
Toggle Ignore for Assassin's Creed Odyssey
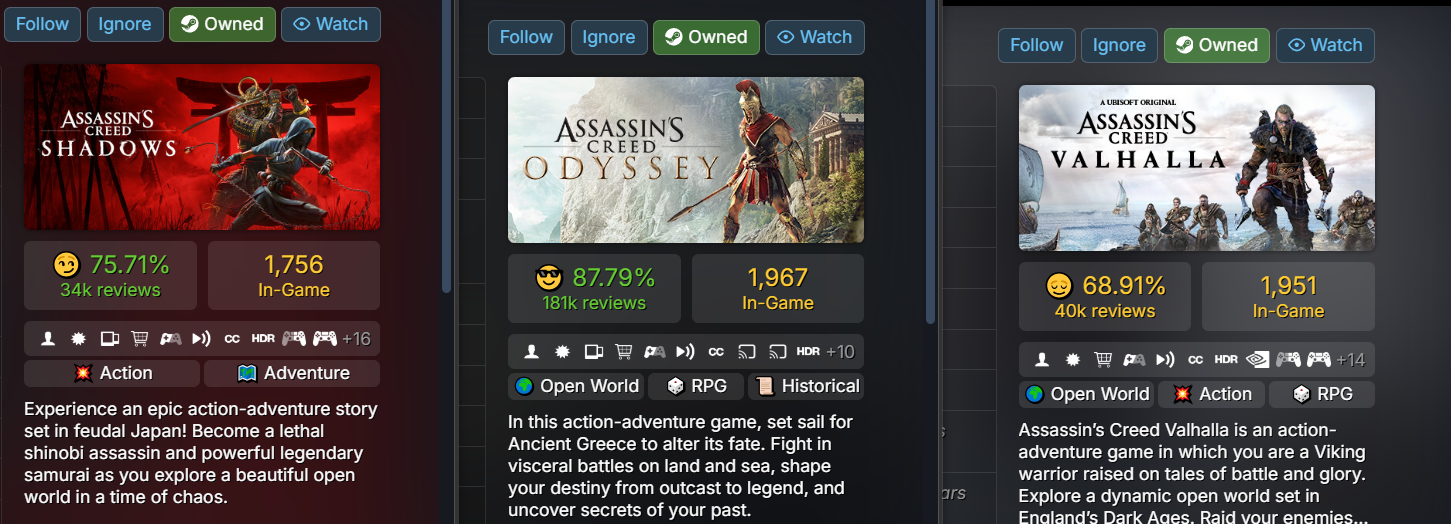tap(609, 37)
